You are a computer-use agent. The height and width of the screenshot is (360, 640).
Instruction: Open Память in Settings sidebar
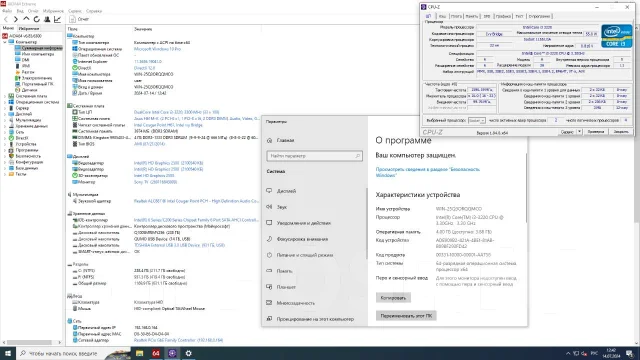(284, 271)
